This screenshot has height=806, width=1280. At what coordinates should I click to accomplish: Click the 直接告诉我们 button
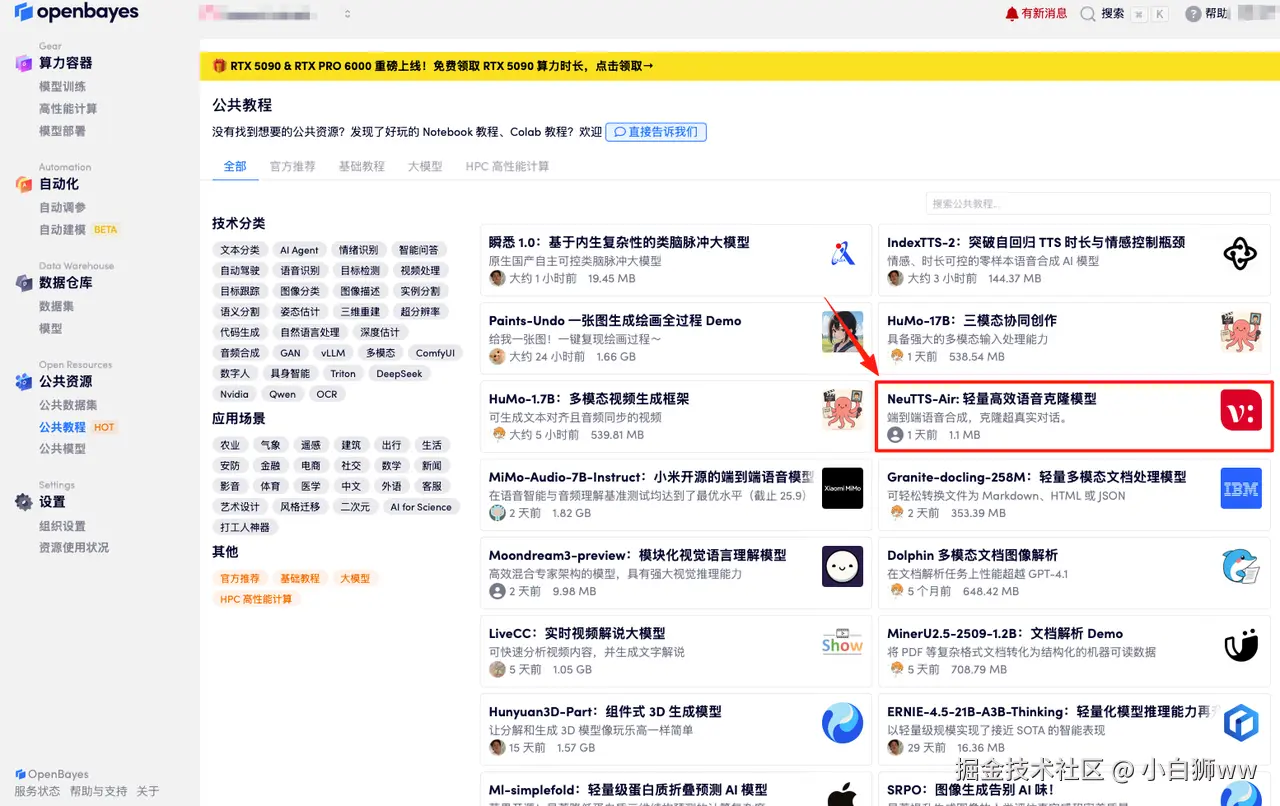pos(656,132)
